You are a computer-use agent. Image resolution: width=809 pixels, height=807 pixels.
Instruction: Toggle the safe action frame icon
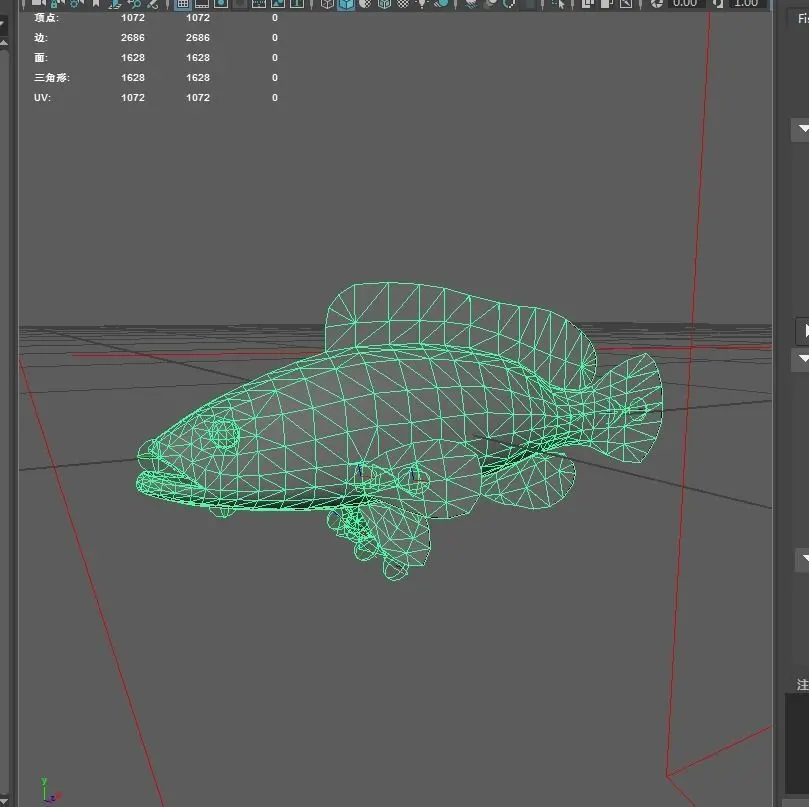coord(278,4)
